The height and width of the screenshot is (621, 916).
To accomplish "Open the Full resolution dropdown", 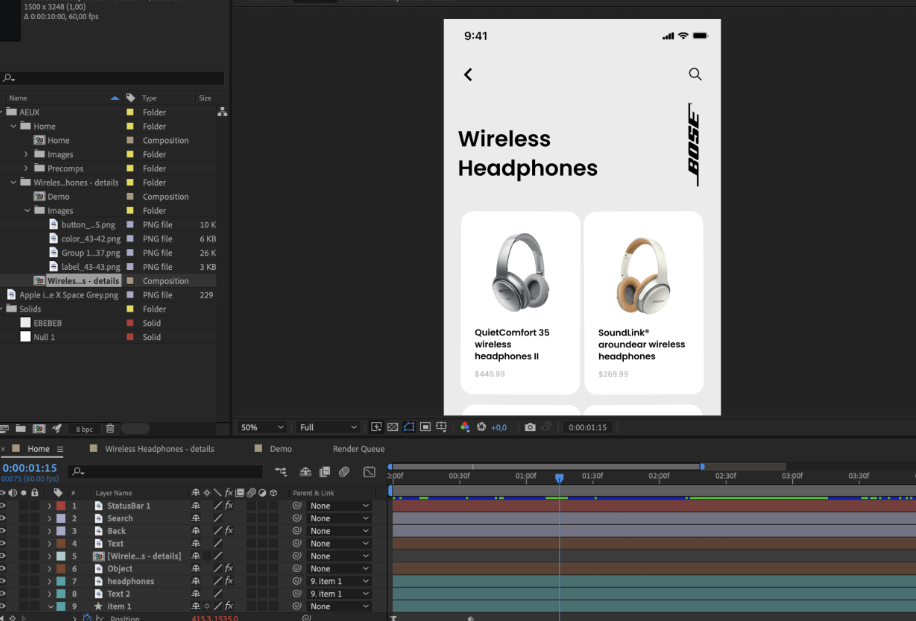I will tap(328, 427).
